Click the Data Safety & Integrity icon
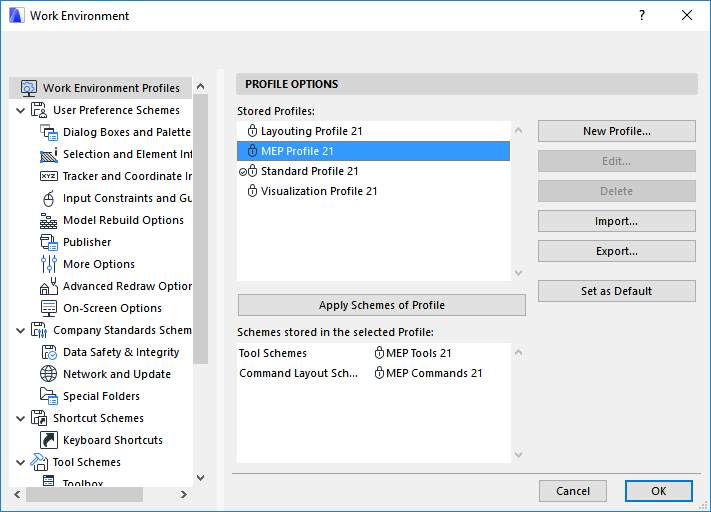Screen dimensions: 711x512 point(49,352)
